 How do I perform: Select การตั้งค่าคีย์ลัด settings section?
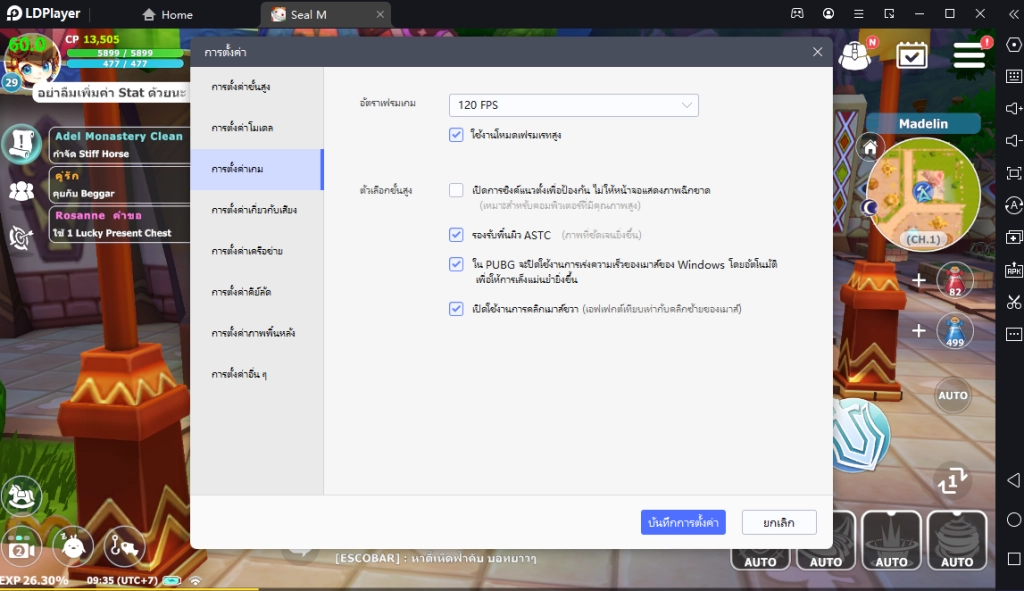[x=257, y=292]
